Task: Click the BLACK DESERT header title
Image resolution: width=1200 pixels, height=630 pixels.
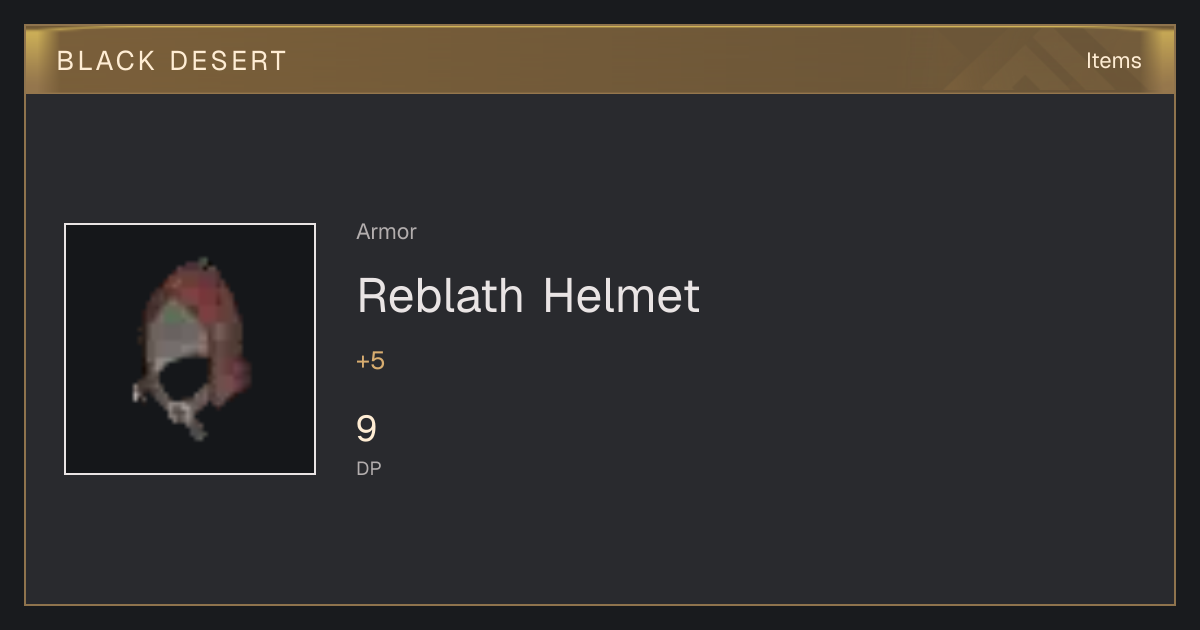Action: click(x=172, y=61)
